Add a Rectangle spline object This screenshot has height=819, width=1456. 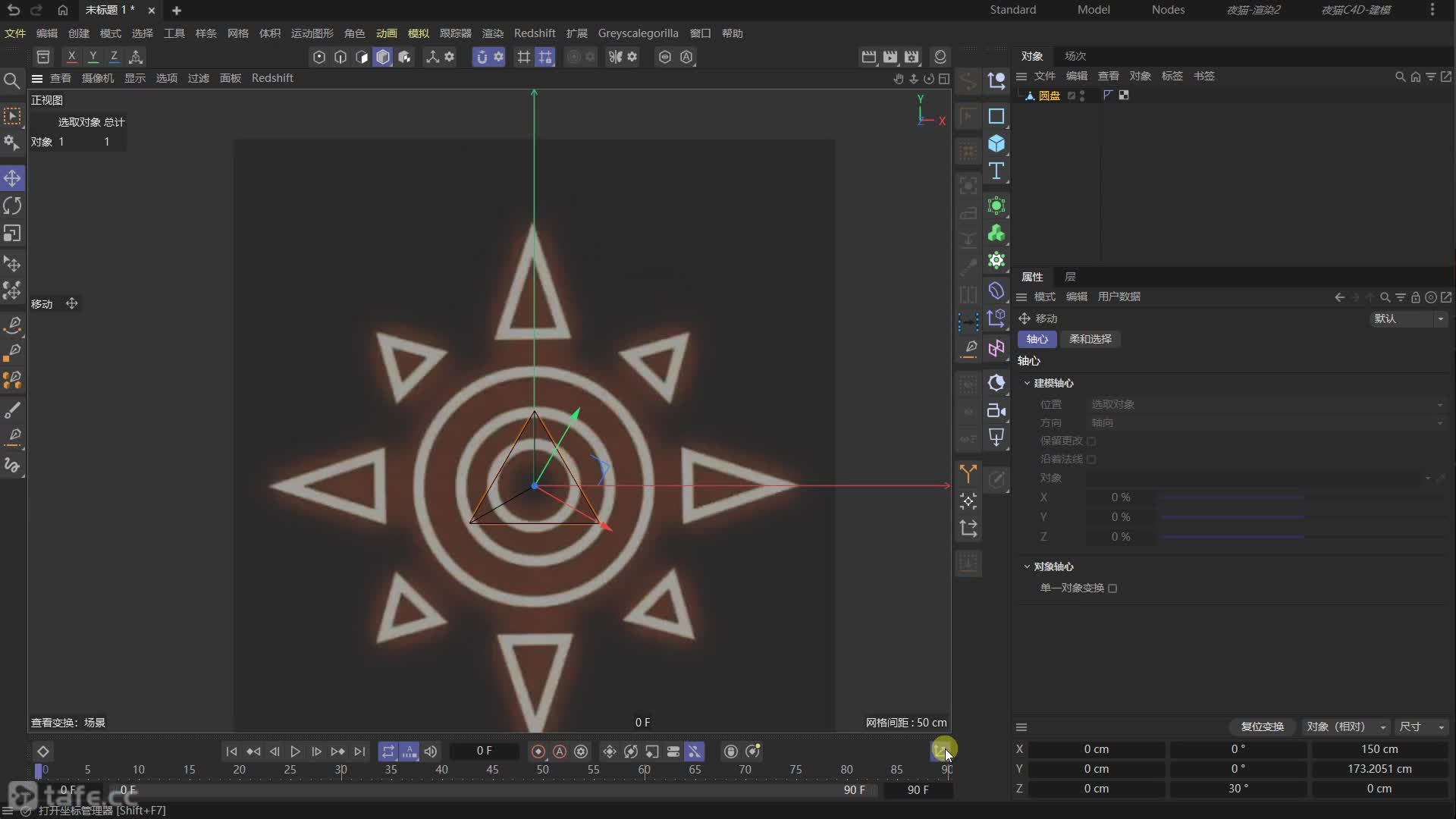point(996,116)
